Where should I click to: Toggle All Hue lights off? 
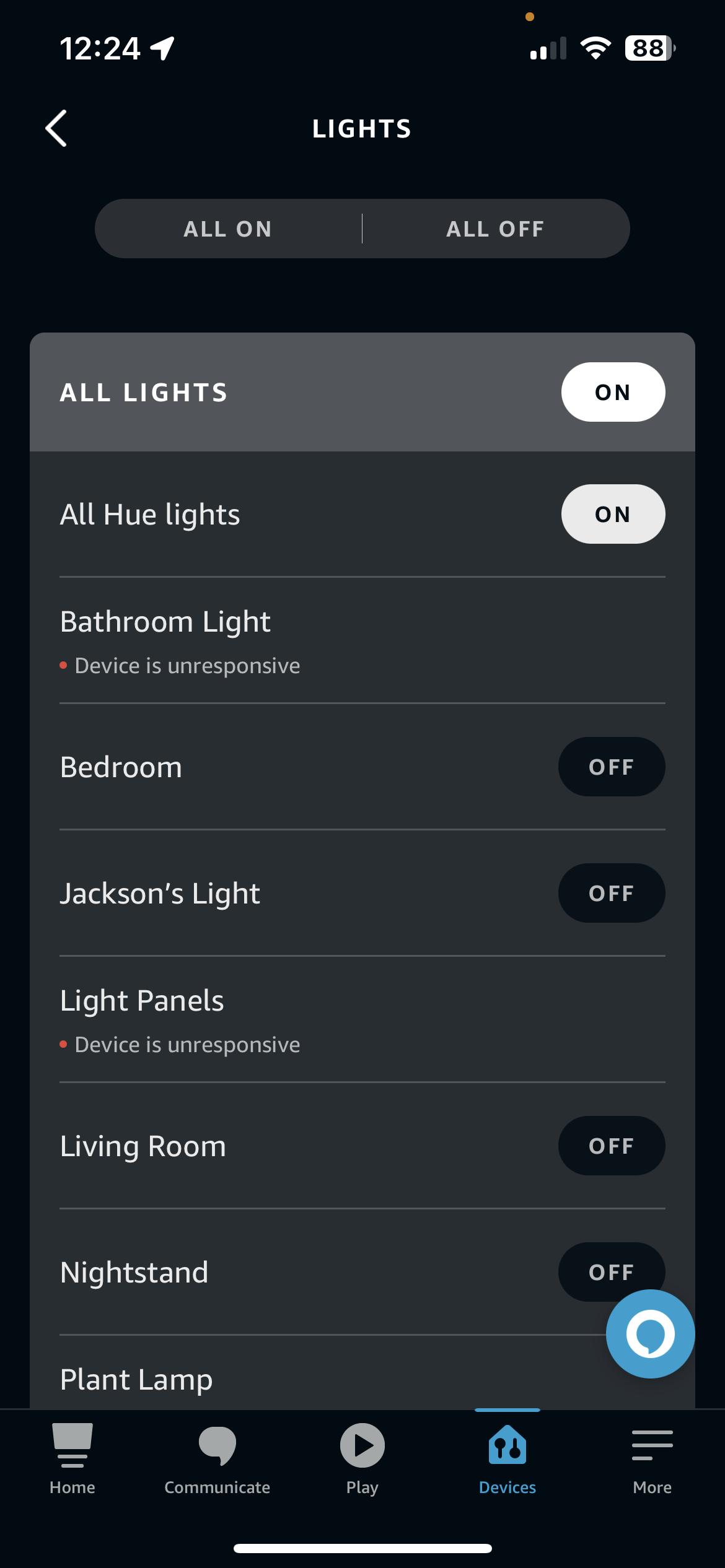point(613,514)
